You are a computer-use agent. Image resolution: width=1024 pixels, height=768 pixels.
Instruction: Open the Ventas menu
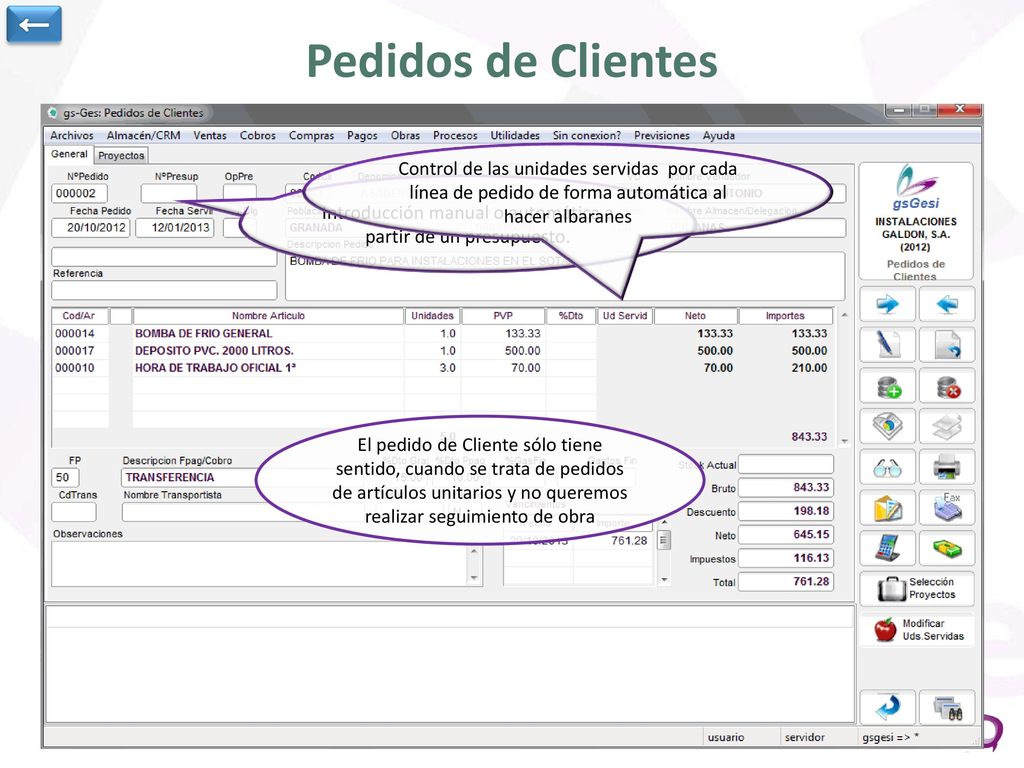(x=210, y=135)
